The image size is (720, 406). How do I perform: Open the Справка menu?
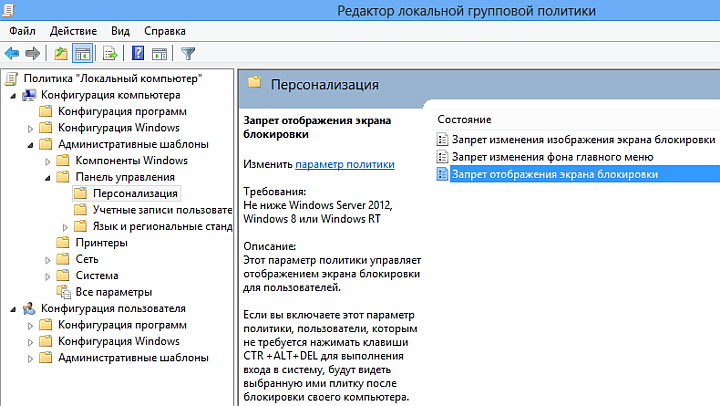pos(165,31)
